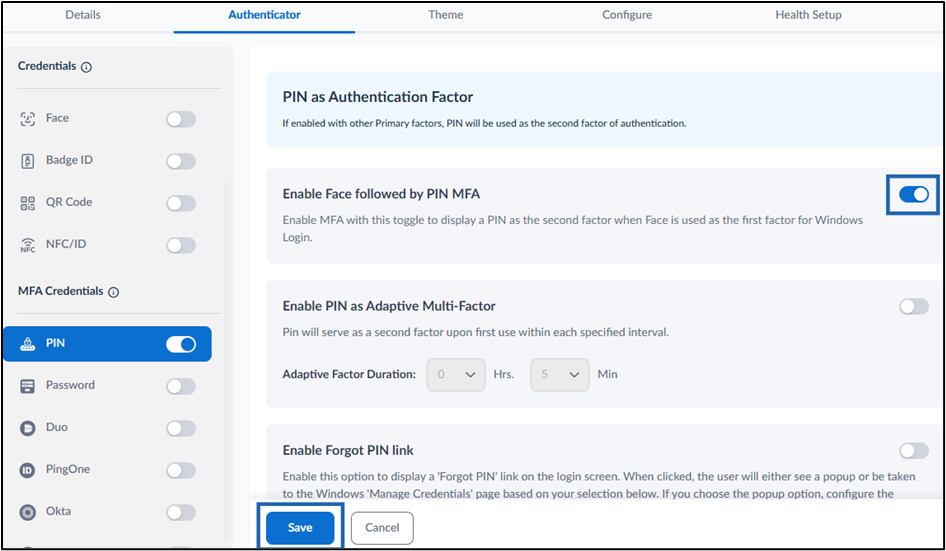The image size is (946, 551).
Task: Enable the PingOne toggle
Action: point(181,471)
